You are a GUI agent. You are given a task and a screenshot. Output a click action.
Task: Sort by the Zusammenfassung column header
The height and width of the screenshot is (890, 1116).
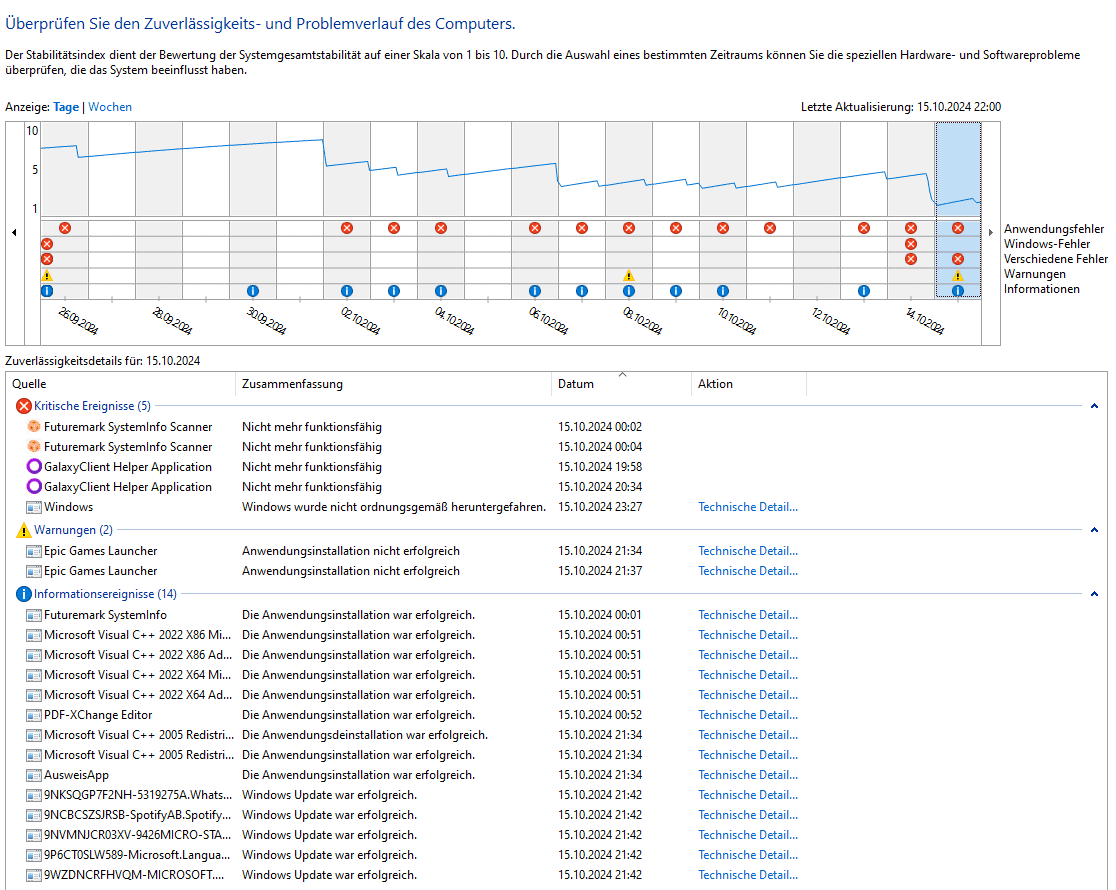(x=393, y=384)
